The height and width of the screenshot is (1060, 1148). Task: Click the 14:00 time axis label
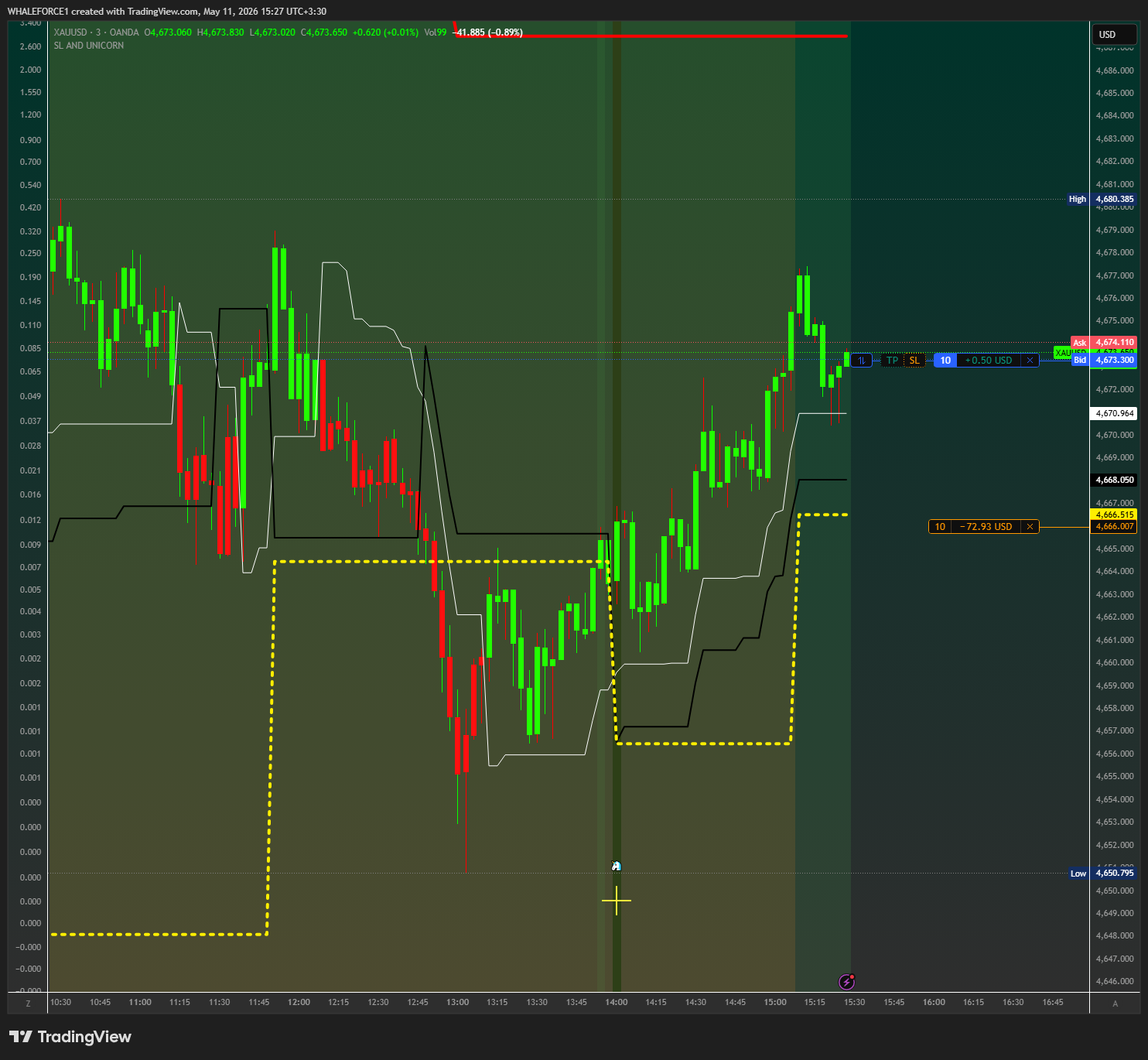(x=617, y=1003)
